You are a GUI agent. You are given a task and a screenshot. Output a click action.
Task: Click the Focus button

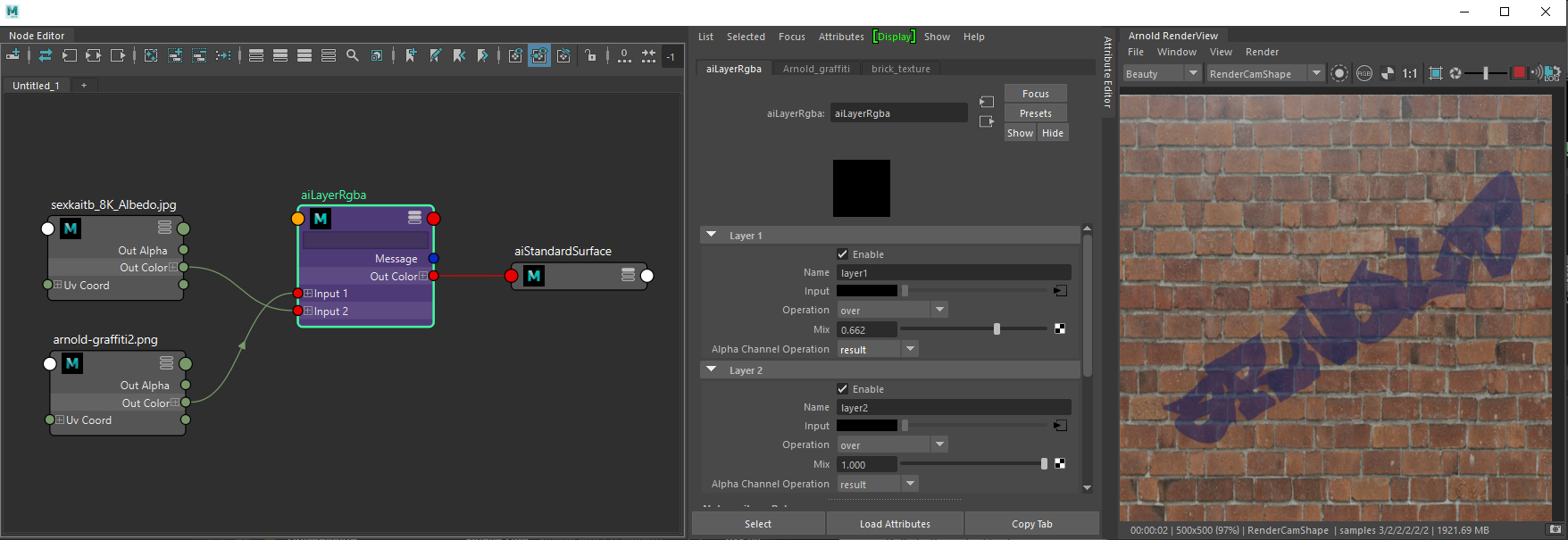1035,94
